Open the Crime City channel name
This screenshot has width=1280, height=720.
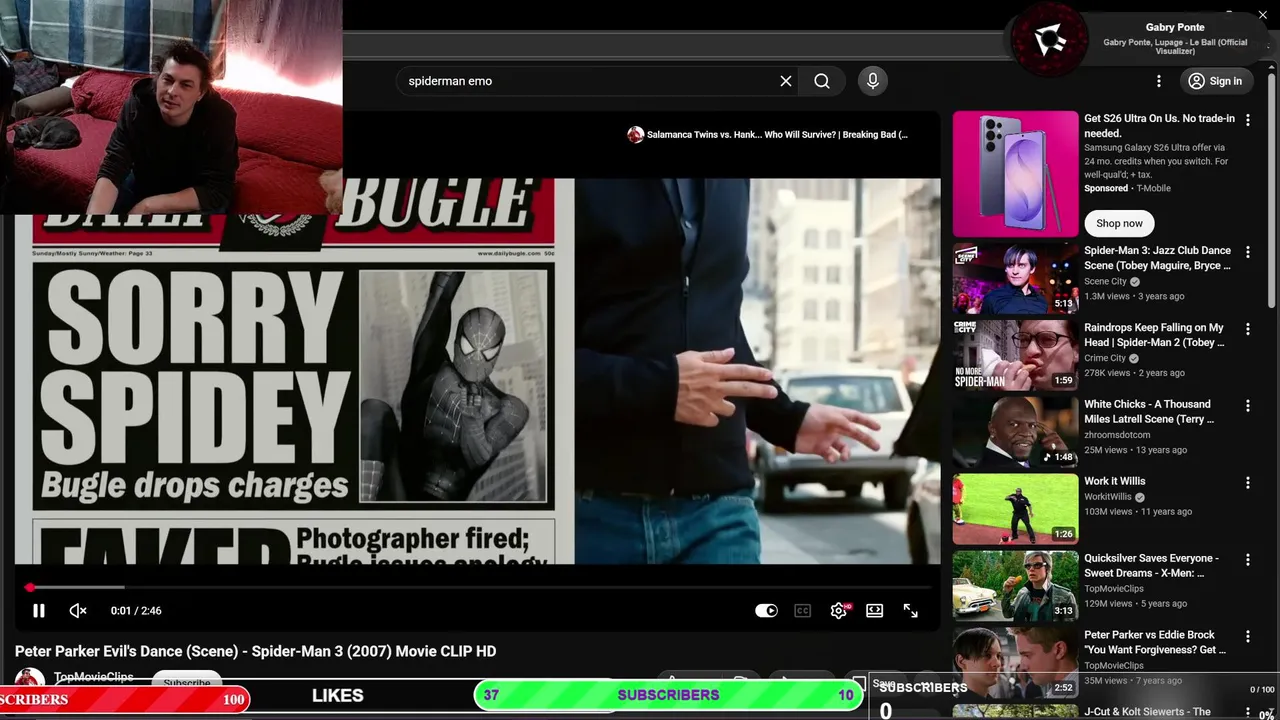pos(1105,358)
